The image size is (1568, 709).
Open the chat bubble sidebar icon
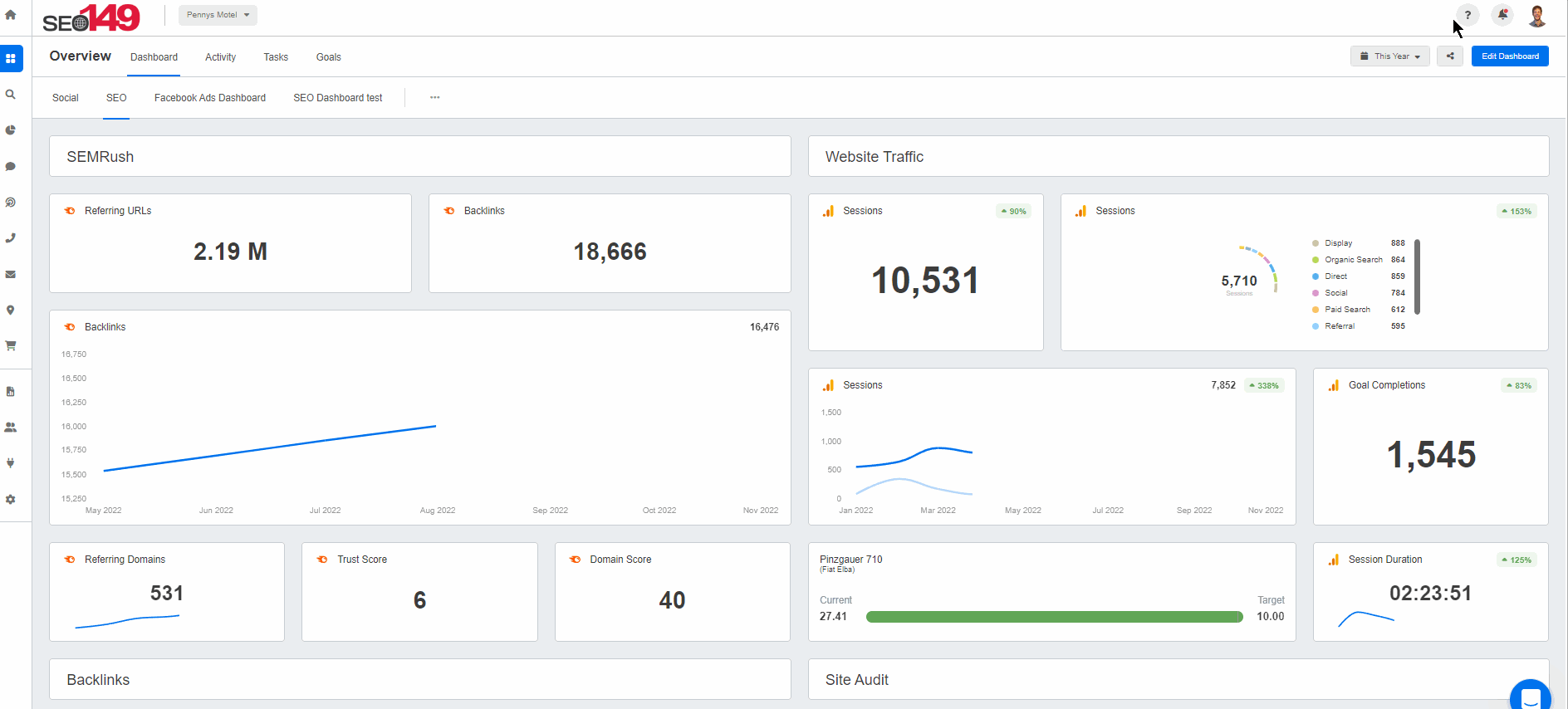coord(11,166)
